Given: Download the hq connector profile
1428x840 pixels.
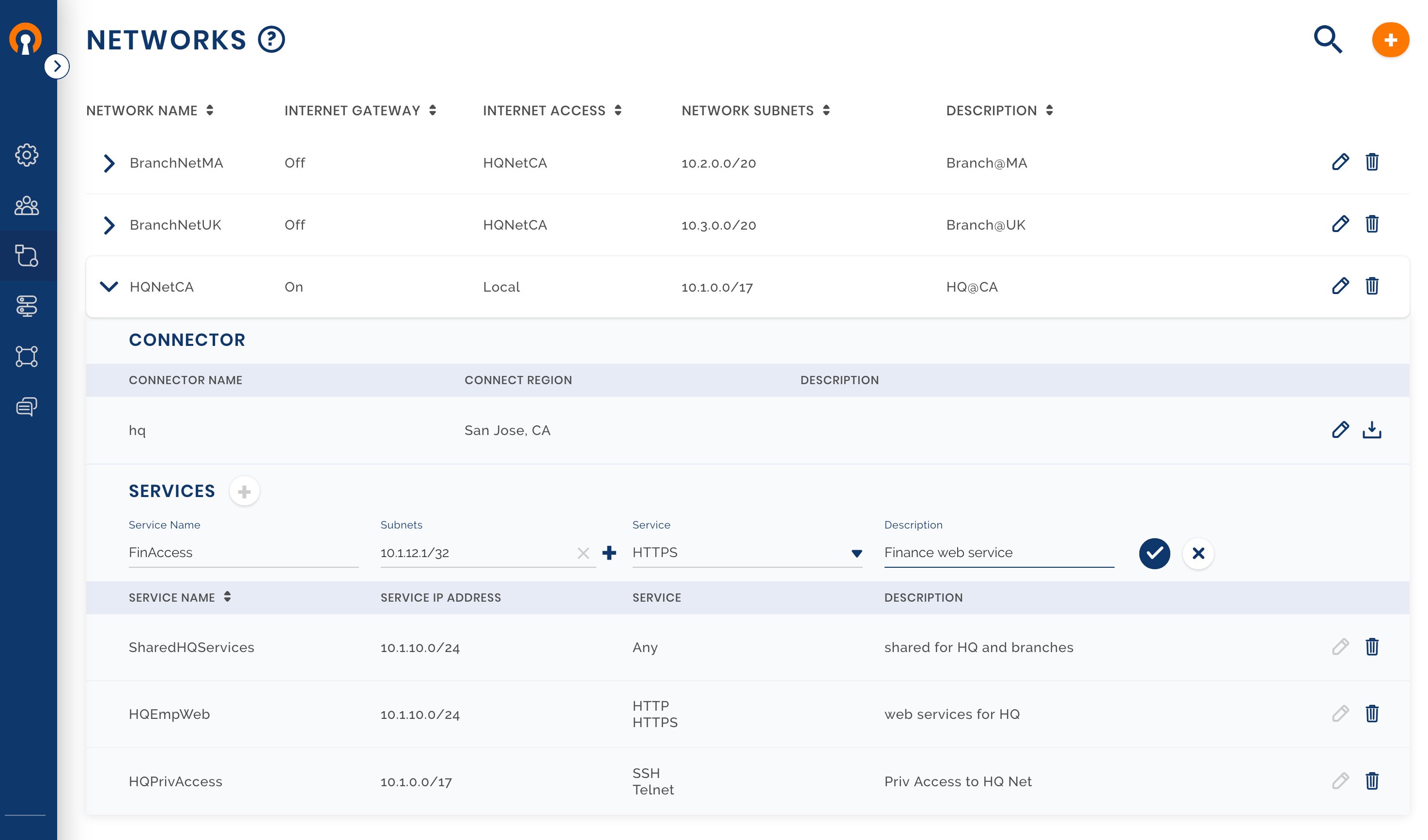Looking at the screenshot, I should (1371, 430).
